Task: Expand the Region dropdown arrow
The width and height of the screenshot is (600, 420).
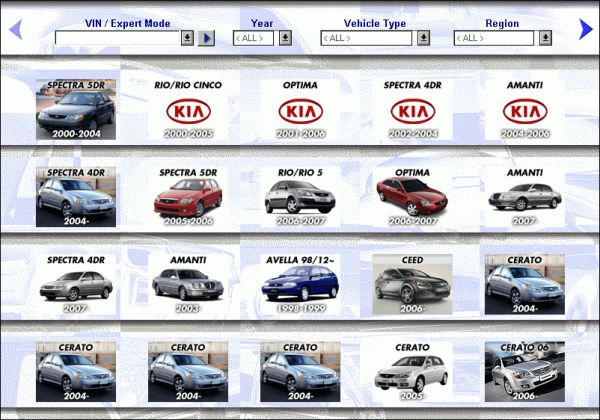Action: [545, 38]
